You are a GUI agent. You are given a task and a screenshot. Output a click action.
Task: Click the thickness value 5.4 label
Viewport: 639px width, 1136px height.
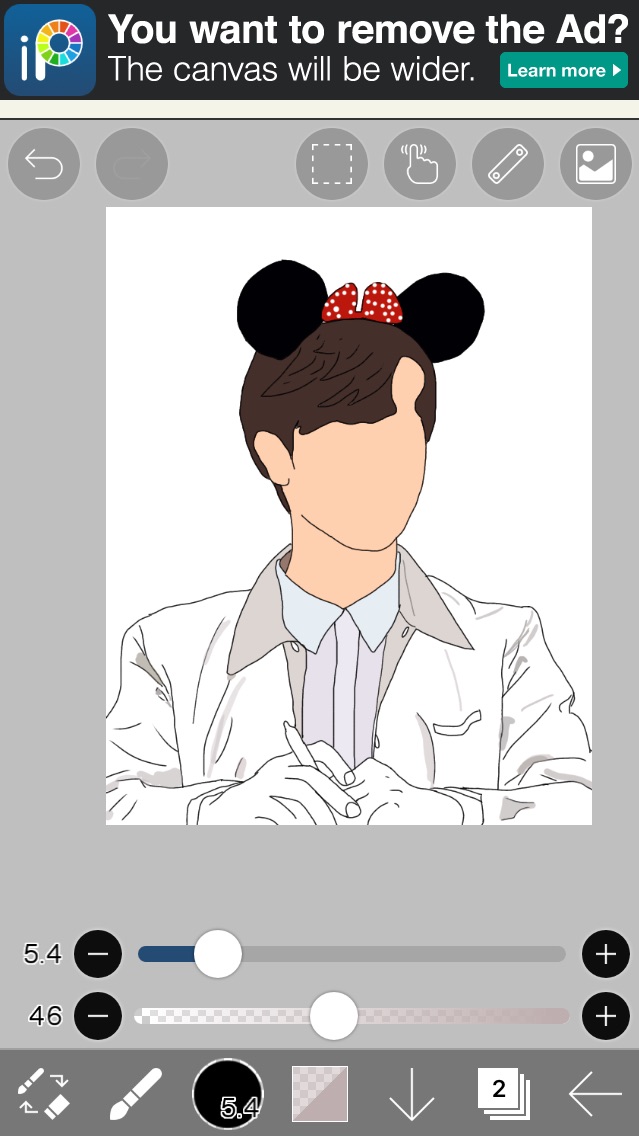[x=43, y=954]
